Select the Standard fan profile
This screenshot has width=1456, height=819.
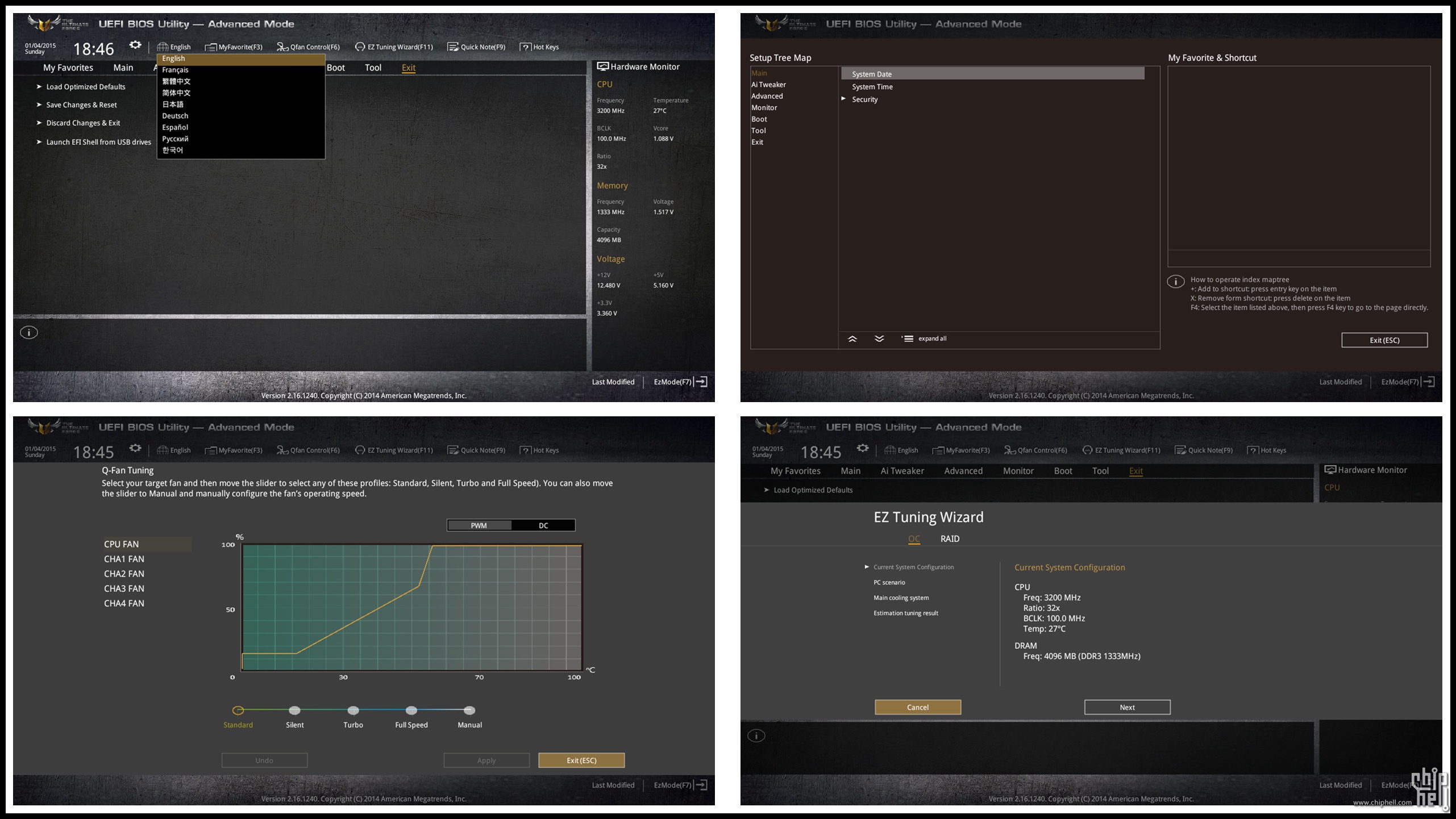click(x=238, y=711)
